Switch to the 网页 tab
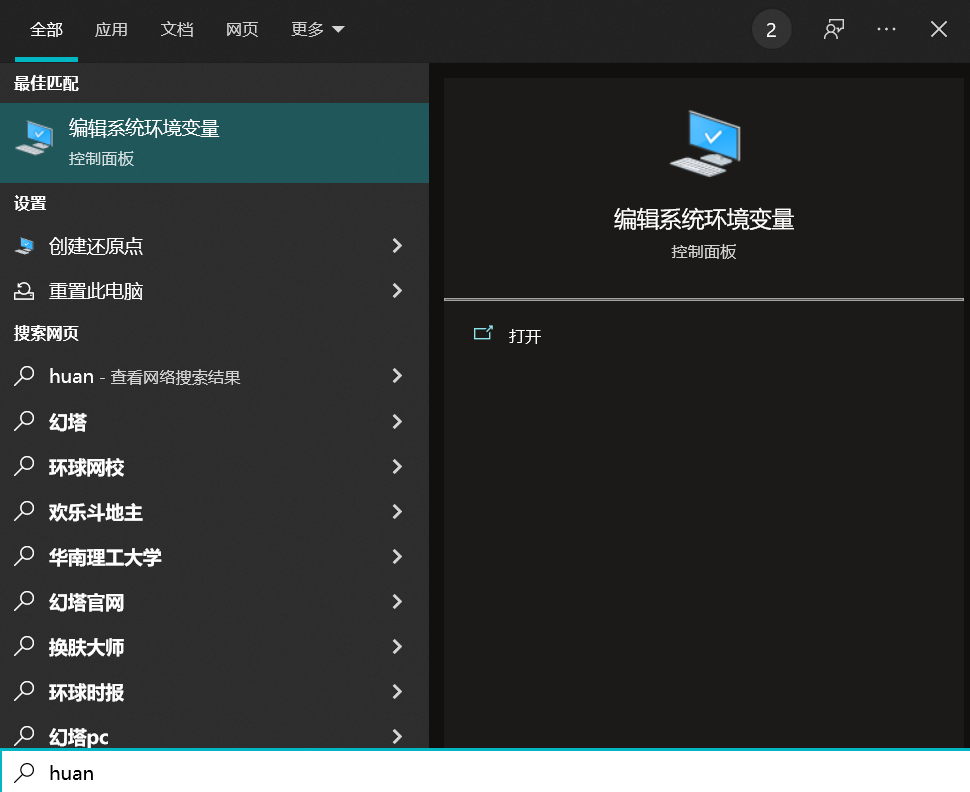 coord(242,29)
